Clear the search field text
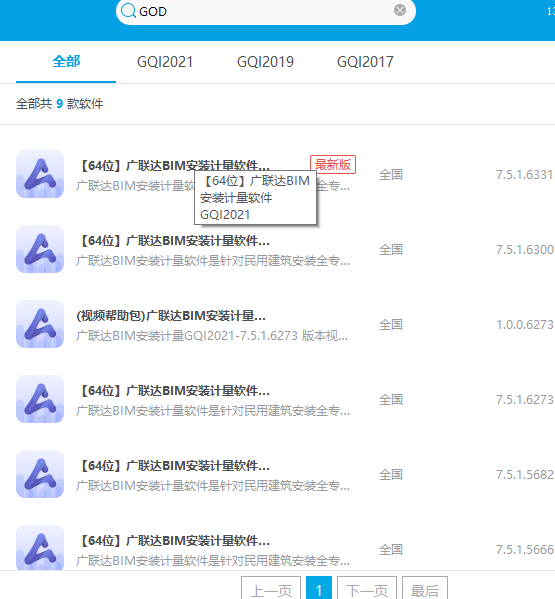The width and height of the screenshot is (555, 599). click(400, 10)
